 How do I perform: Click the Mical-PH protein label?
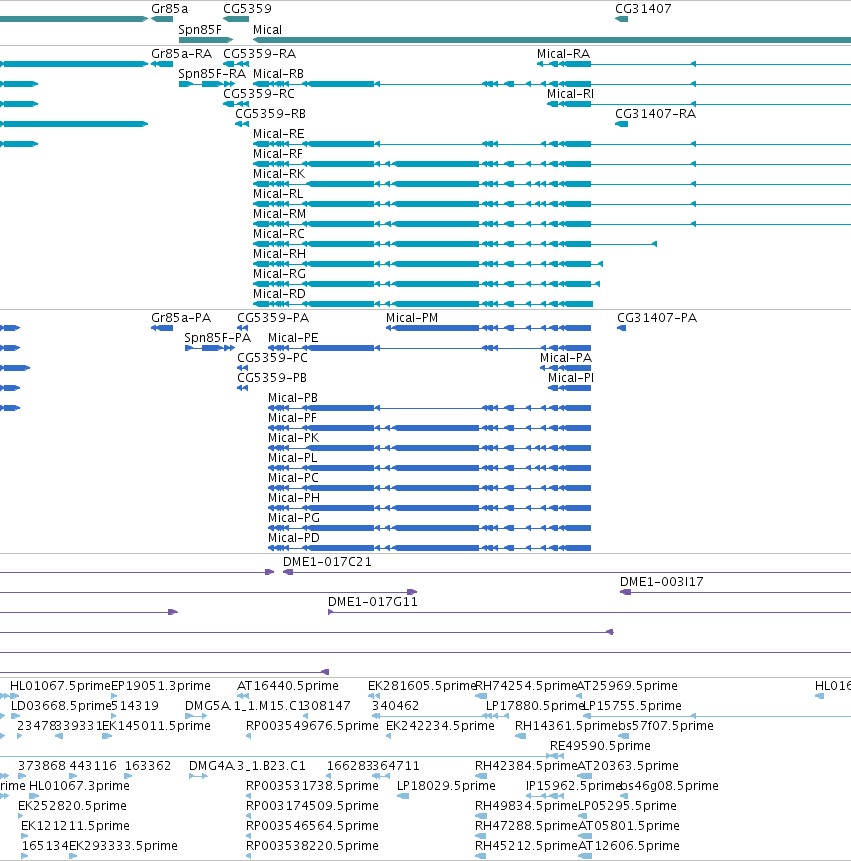click(294, 498)
